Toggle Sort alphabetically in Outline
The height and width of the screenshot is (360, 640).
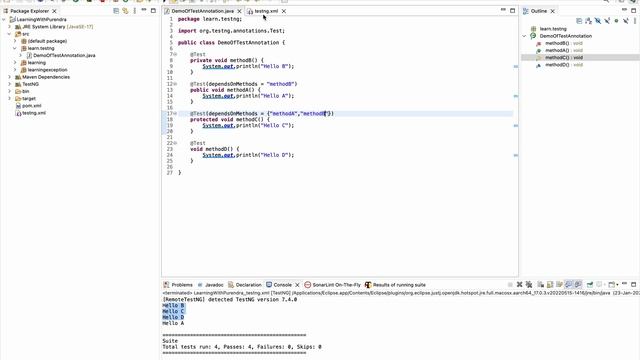(588, 21)
